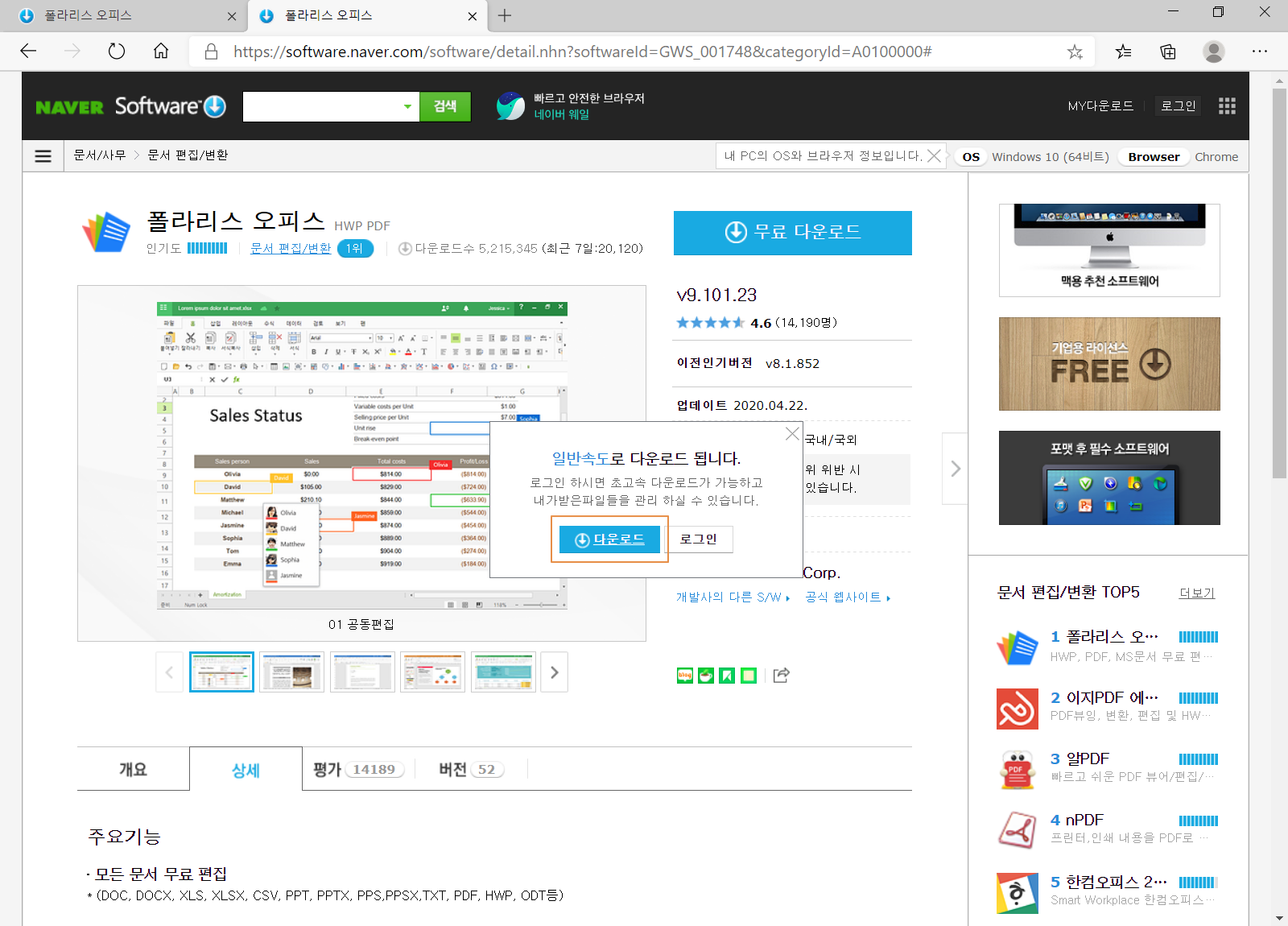Close the download speed popup
1288x926 pixels.
coord(792,434)
